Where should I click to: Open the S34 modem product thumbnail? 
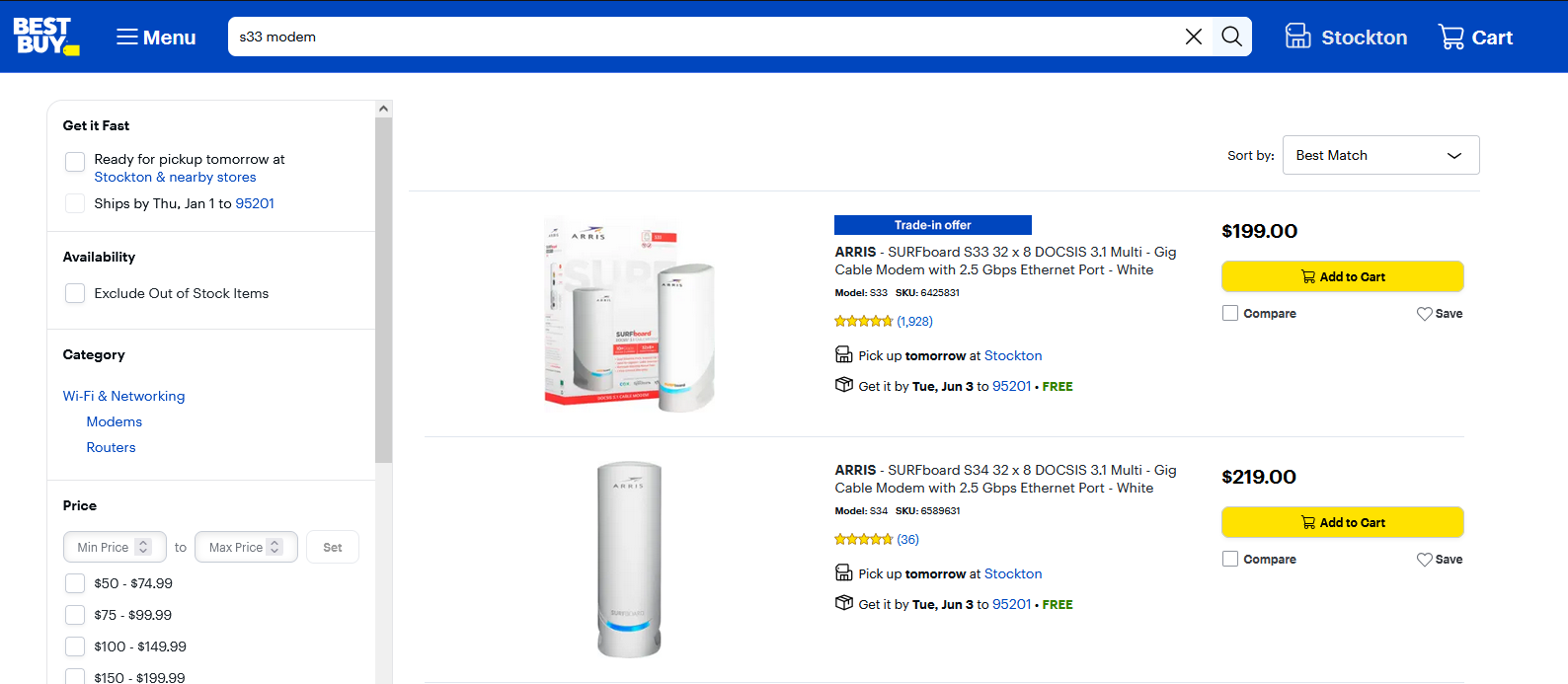click(x=629, y=560)
